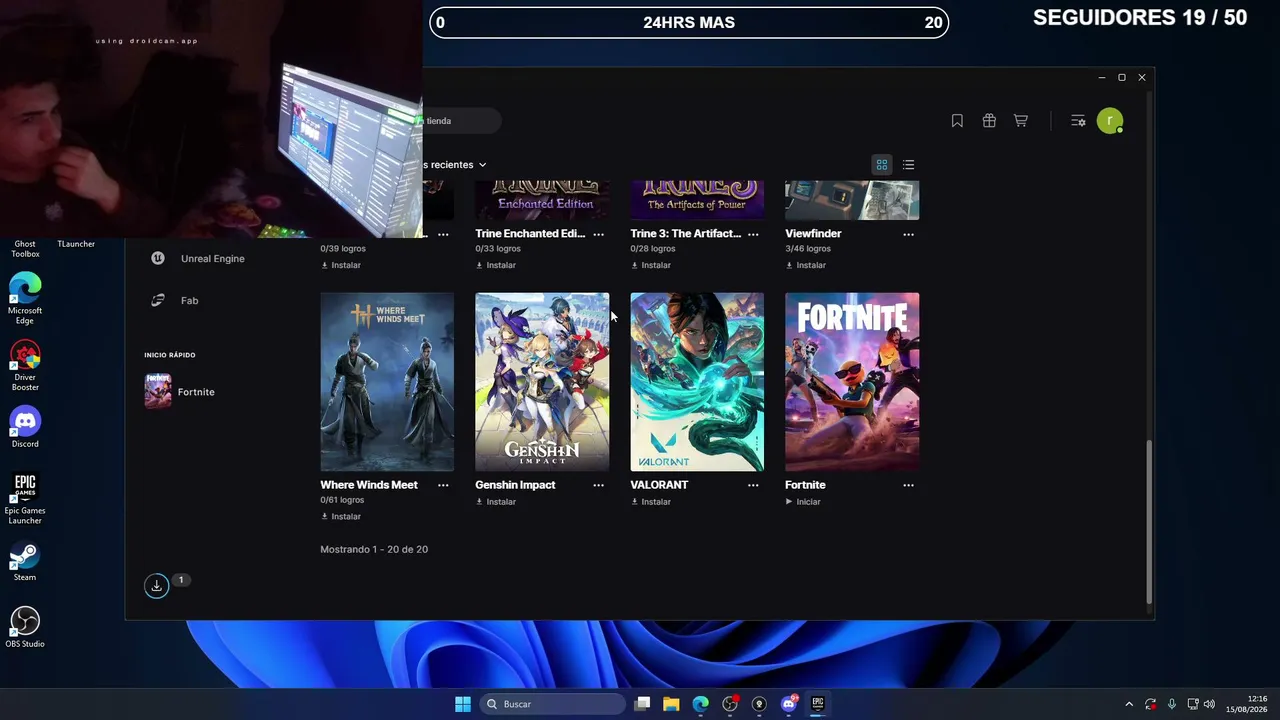Open the downloads icon in the sidebar
The image size is (1280, 720).
coord(156,586)
